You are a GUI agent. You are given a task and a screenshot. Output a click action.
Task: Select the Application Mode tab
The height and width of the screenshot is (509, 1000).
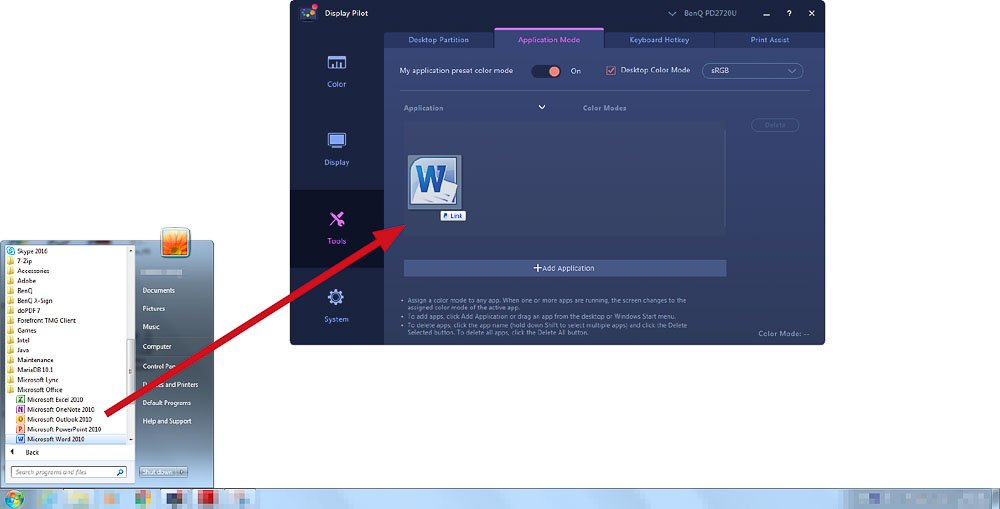[548, 39]
